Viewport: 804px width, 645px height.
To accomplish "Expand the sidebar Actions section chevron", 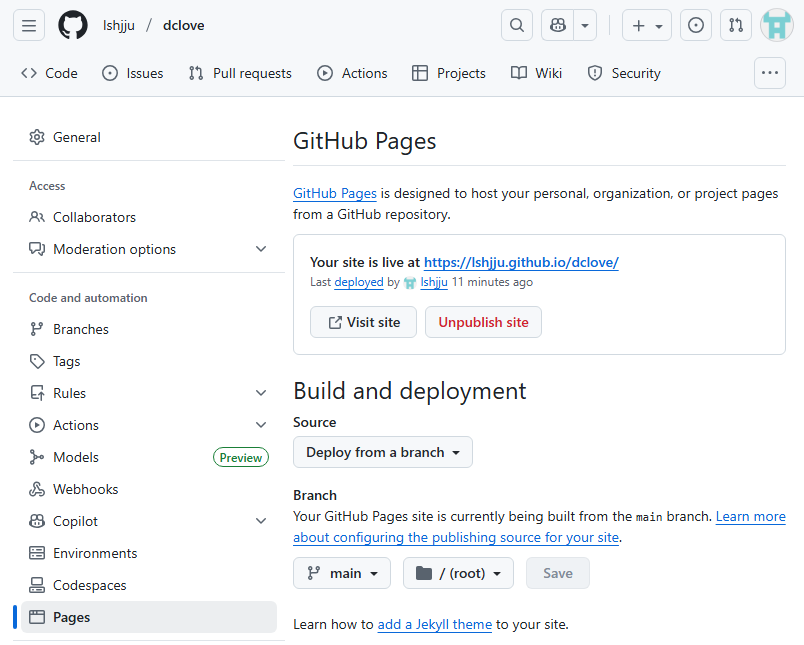I will coord(261,425).
